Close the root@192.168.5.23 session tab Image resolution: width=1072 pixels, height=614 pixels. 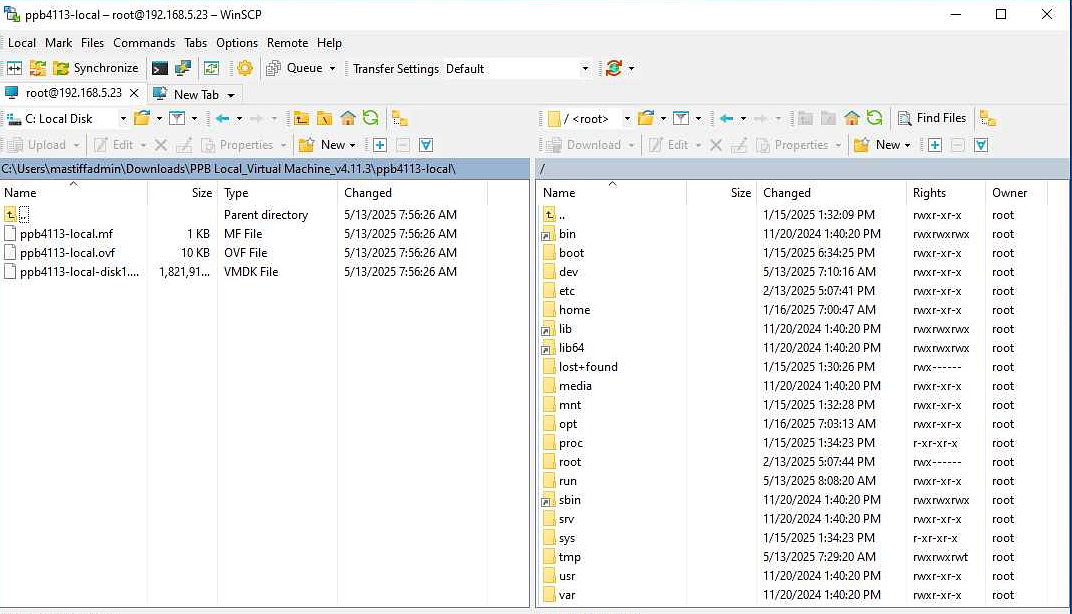(134, 93)
